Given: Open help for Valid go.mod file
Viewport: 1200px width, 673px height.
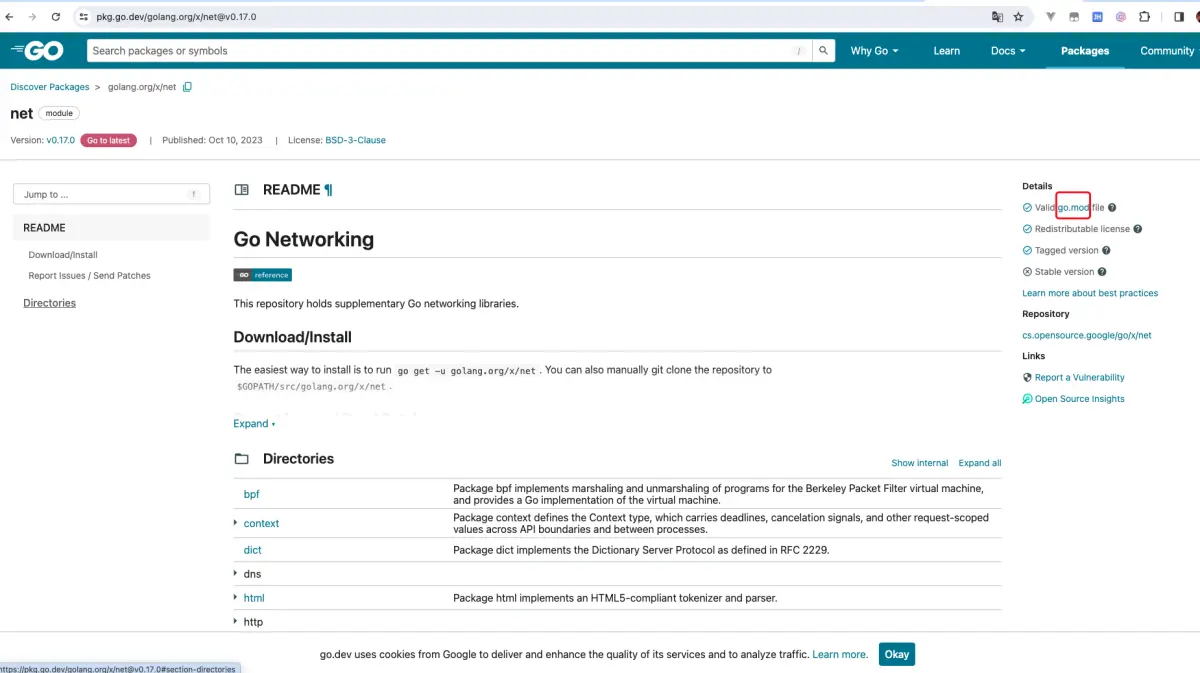Looking at the screenshot, I should [x=1112, y=208].
